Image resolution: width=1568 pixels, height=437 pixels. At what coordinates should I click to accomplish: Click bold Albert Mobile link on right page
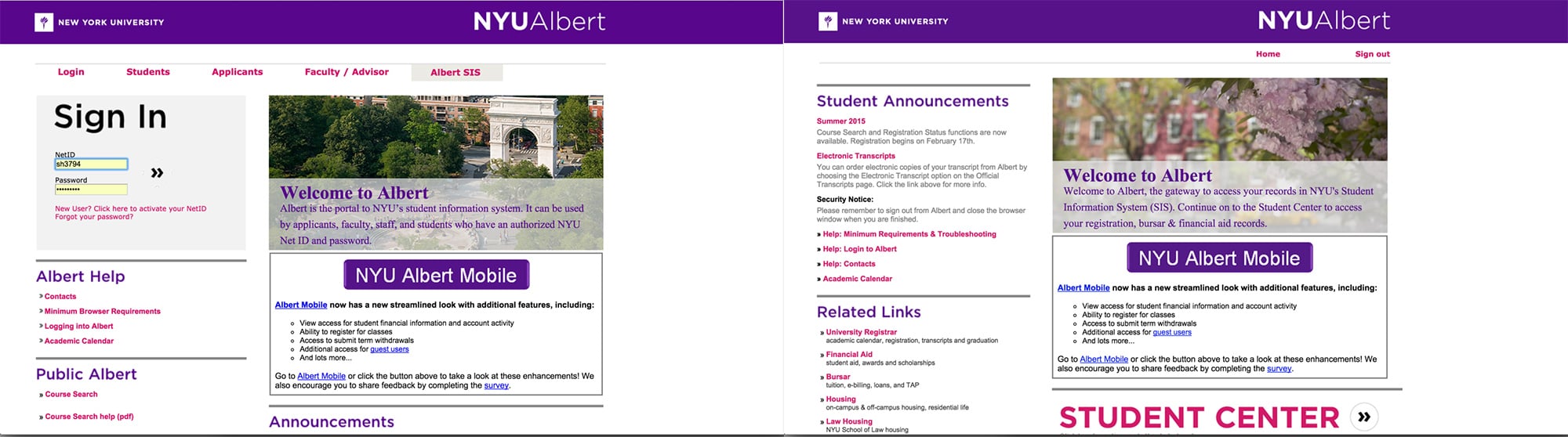tap(1083, 287)
